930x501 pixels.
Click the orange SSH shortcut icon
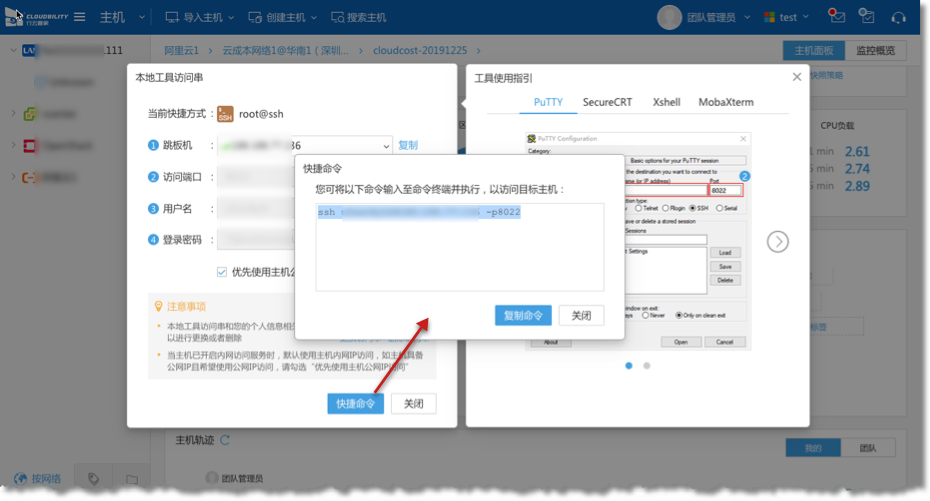point(225,114)
